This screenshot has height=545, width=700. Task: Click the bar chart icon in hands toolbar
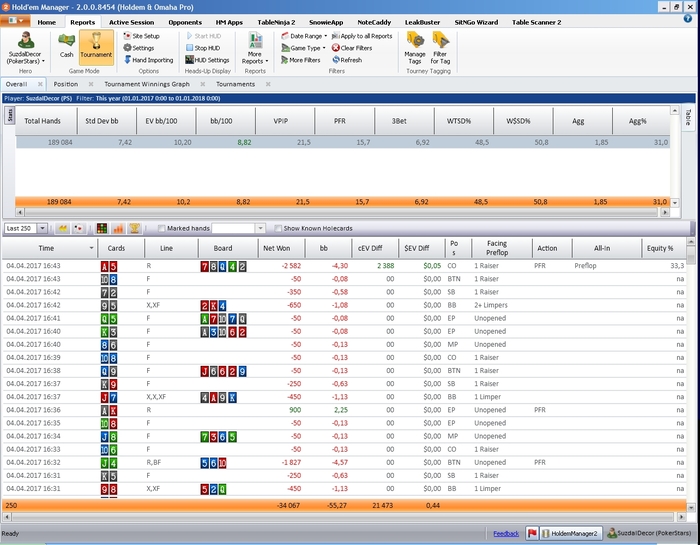coord(118,229)
